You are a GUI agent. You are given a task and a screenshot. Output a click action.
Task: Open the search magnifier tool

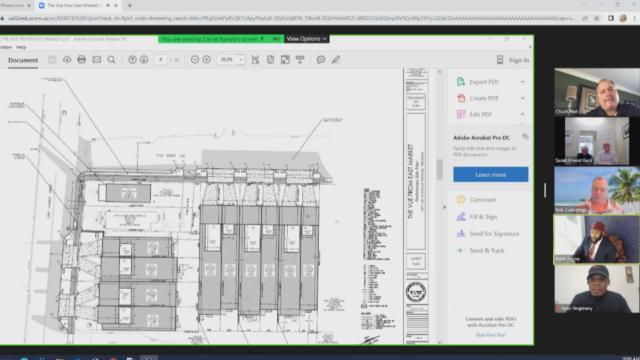(111, 60)
